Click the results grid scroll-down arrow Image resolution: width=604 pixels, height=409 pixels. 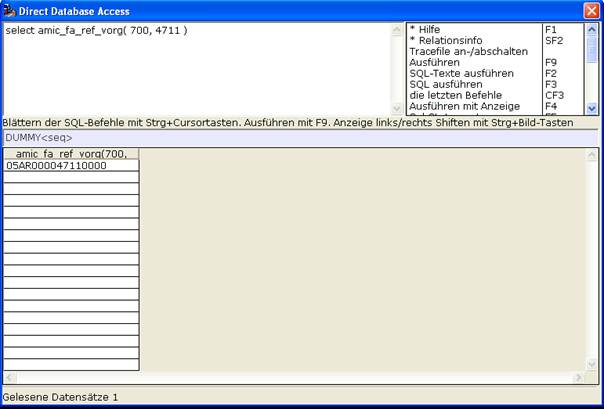click(592, 364)
